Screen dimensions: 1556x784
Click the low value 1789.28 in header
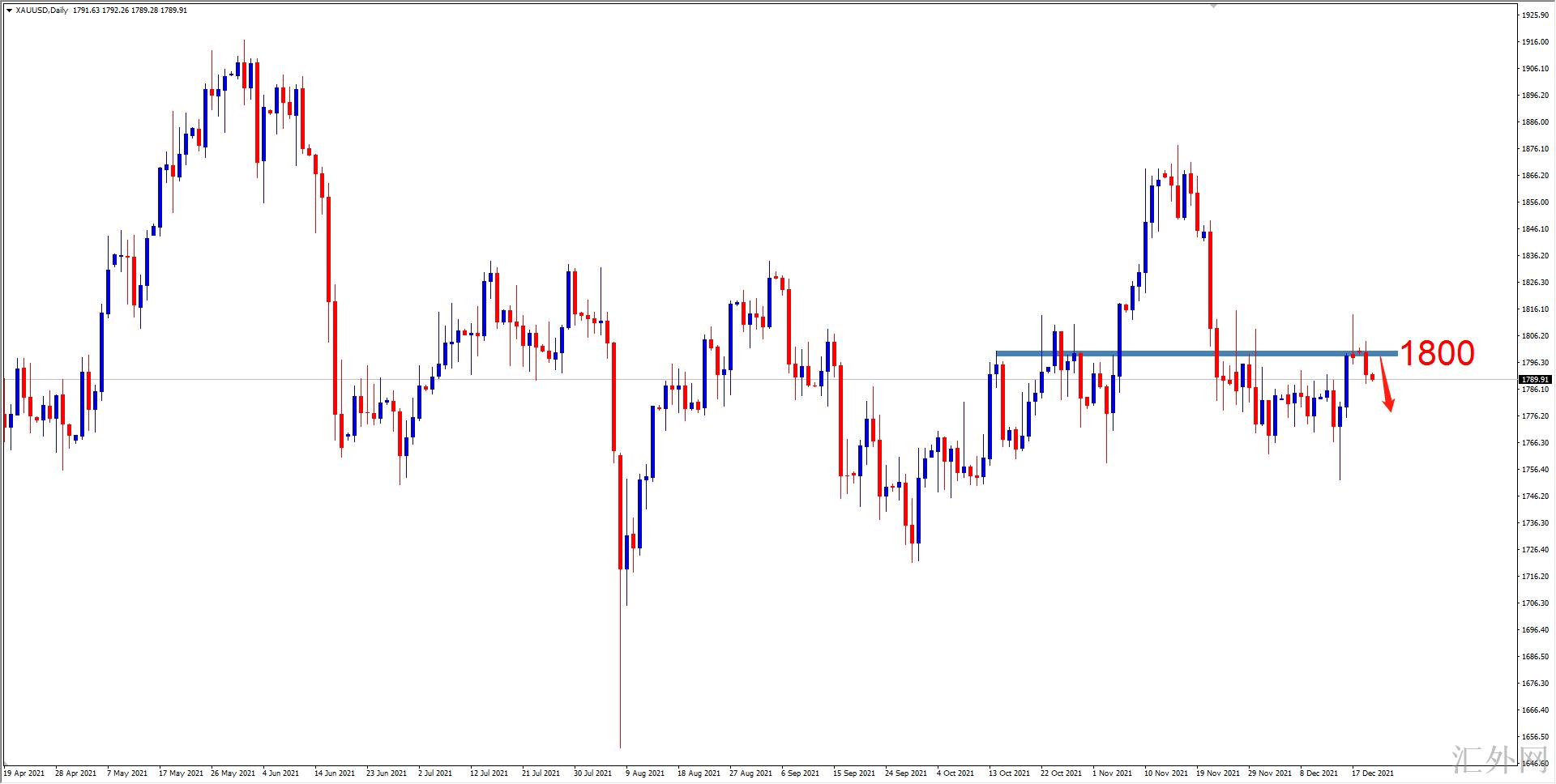click(x=144, y=11)
